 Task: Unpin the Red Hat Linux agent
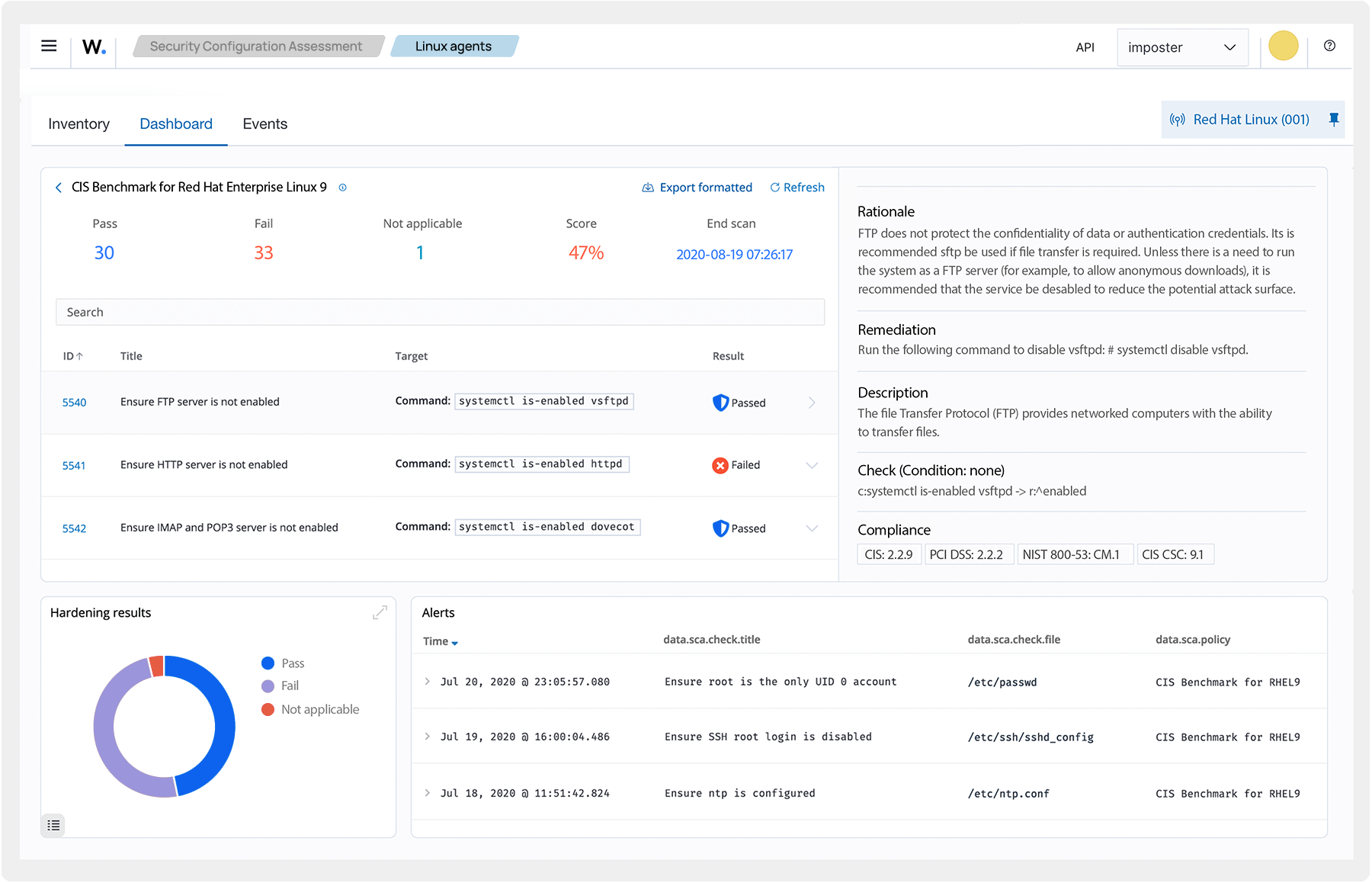pos(1334,119)
